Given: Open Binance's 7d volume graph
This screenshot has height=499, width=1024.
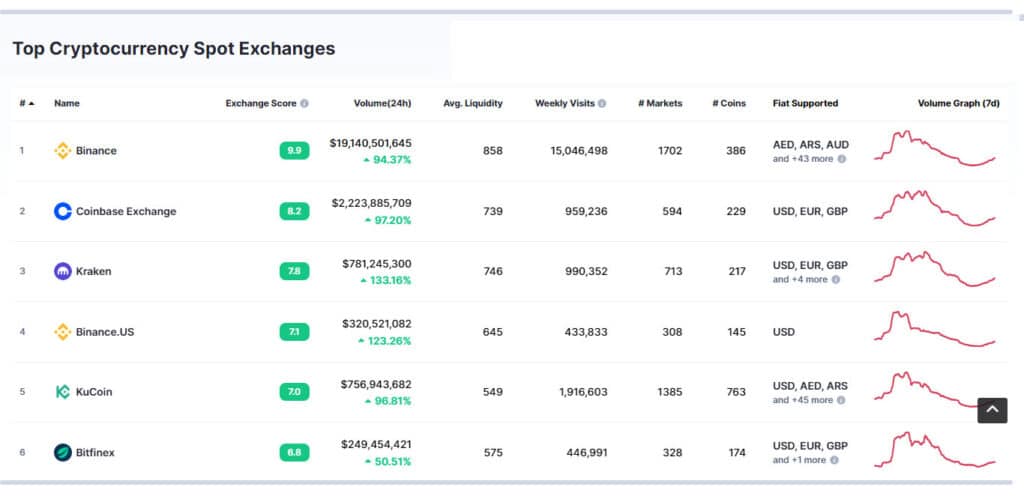Looking at the screenshot, I should [x=935, y=148].
